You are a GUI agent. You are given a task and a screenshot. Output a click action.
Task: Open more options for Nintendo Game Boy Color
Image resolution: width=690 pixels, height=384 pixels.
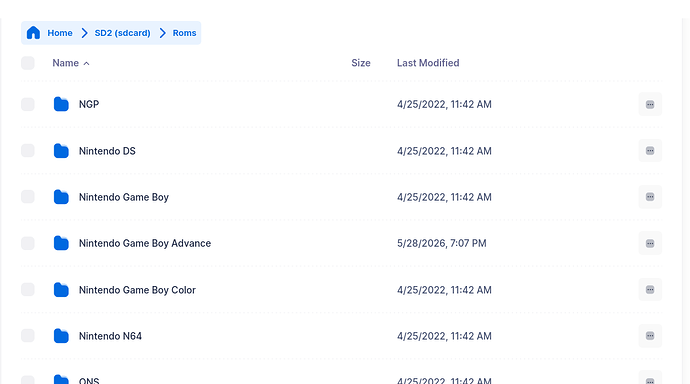point(650,290)
